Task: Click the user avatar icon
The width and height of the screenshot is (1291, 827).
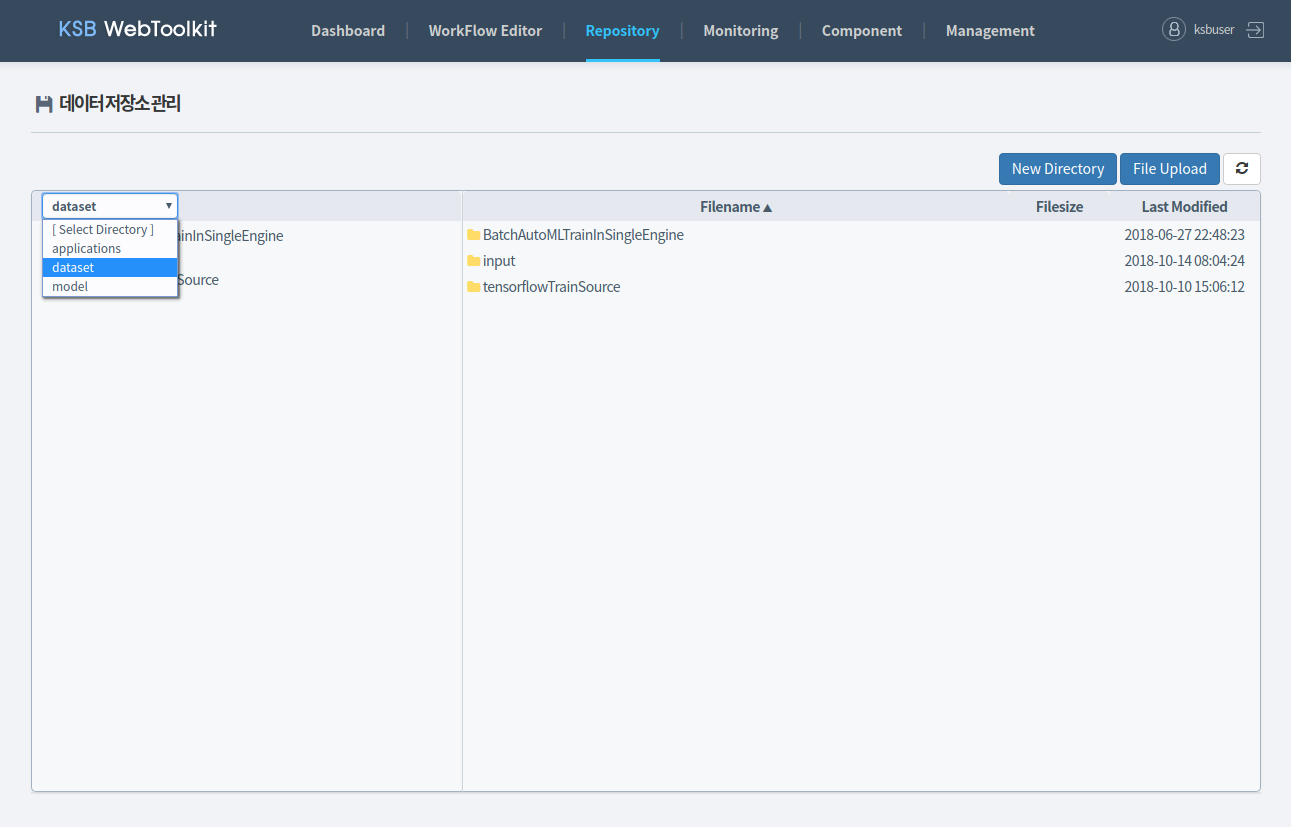Action: pos(1173,30)
